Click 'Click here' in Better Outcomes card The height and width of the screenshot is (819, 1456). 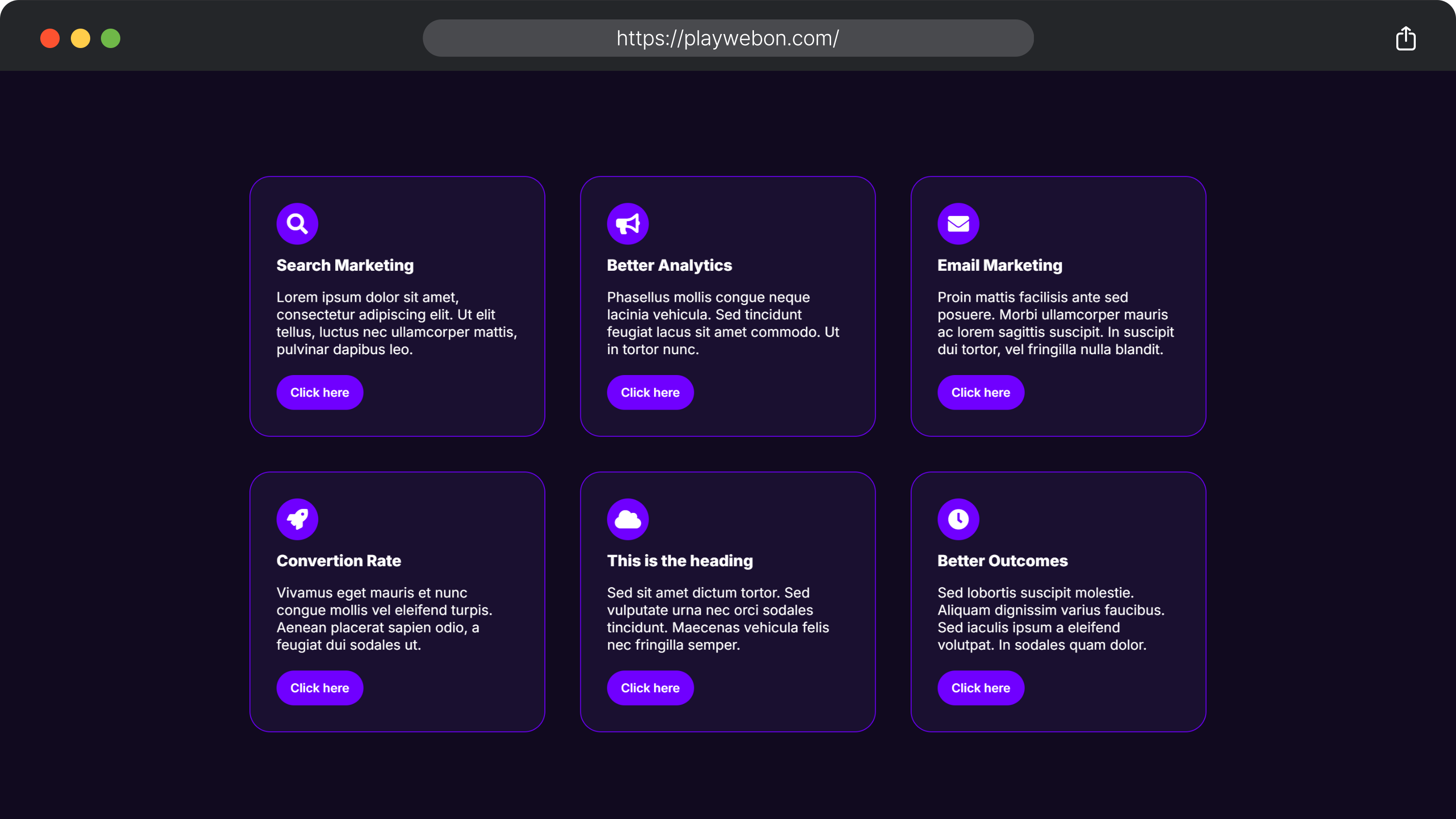pyautogui.click(x=981, y=688)
